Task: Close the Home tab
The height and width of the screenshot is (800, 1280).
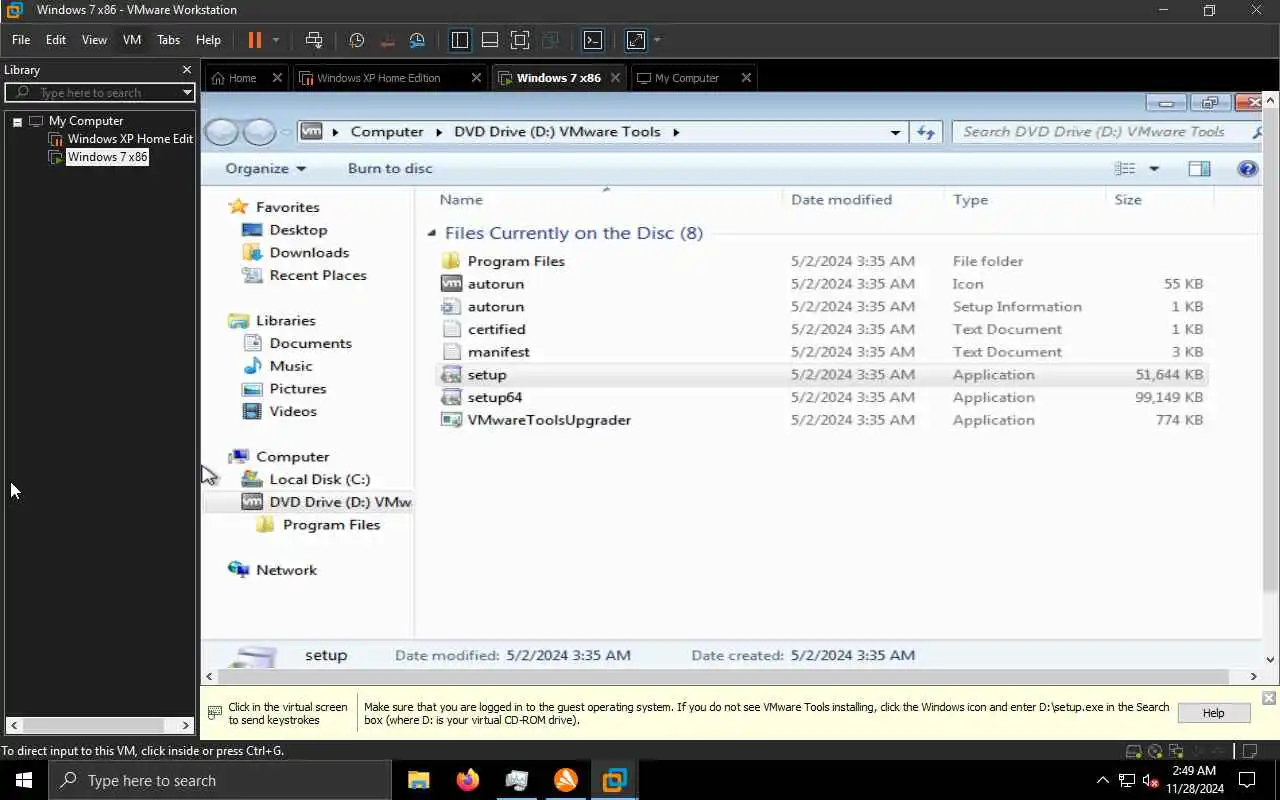Action: tap(277, 78)
